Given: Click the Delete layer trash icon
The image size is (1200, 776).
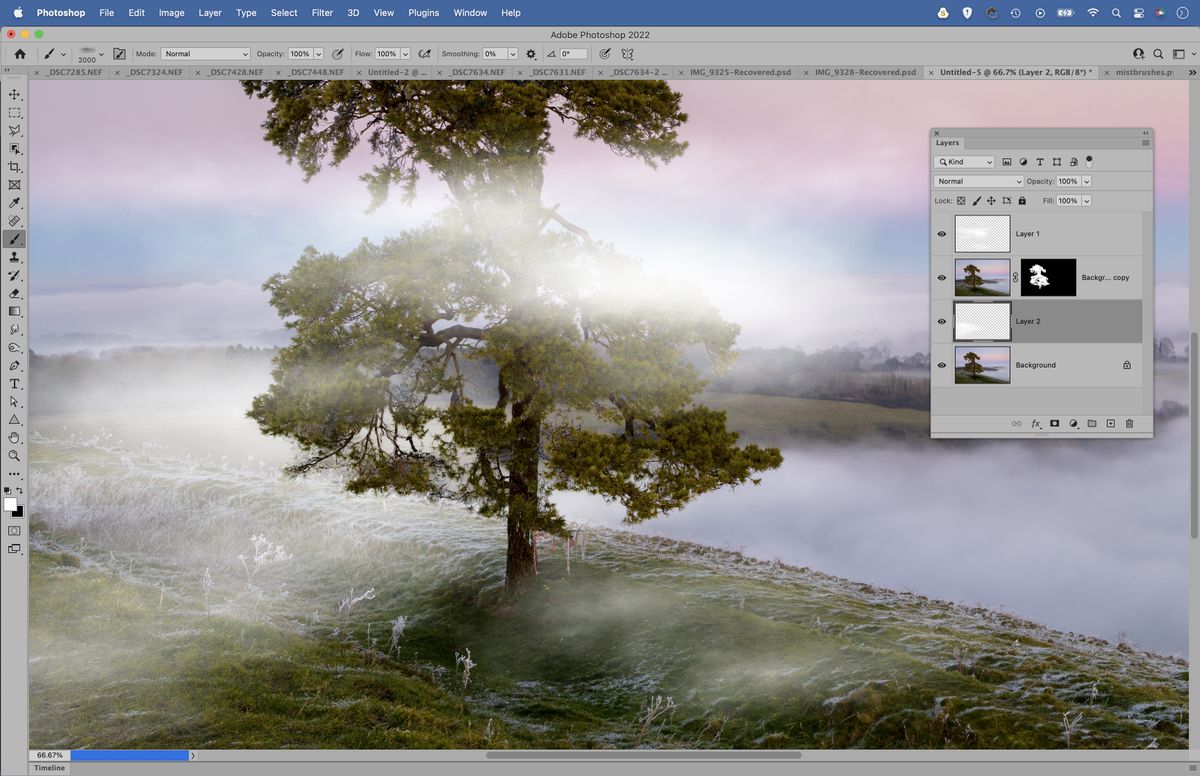Looking at the screenshot, I should [x=1129, y=424].
